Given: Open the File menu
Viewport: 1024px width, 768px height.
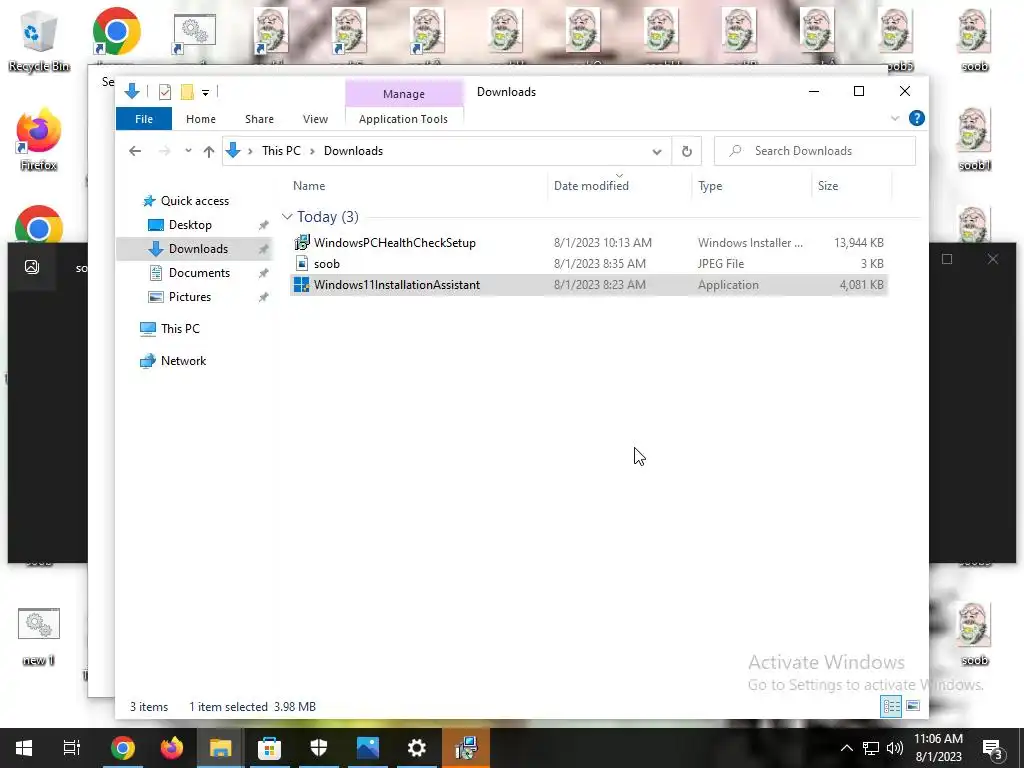Looking at the screenshot, I should [144, 119].
